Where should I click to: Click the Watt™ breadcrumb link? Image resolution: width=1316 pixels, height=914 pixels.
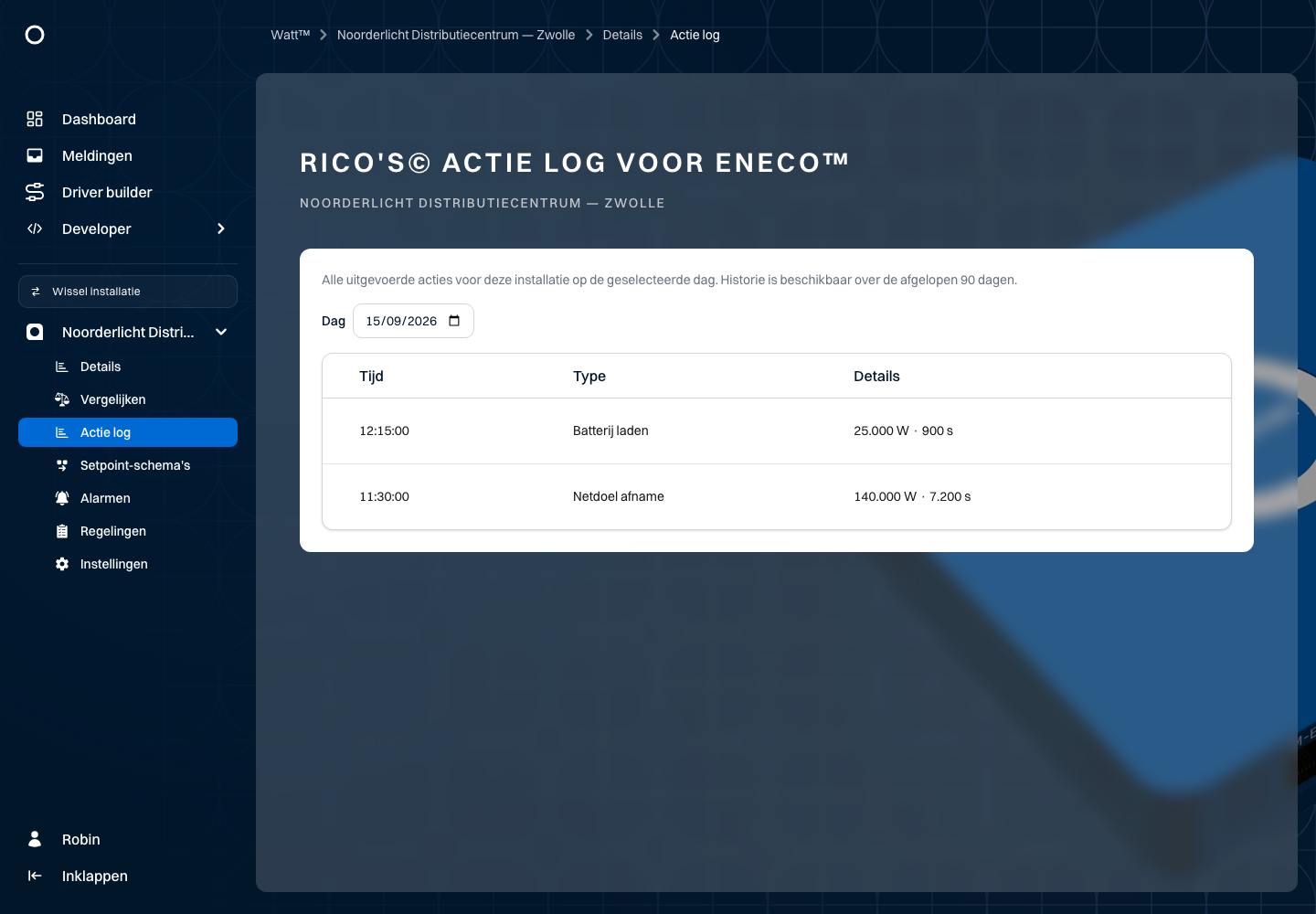point(291,35)
